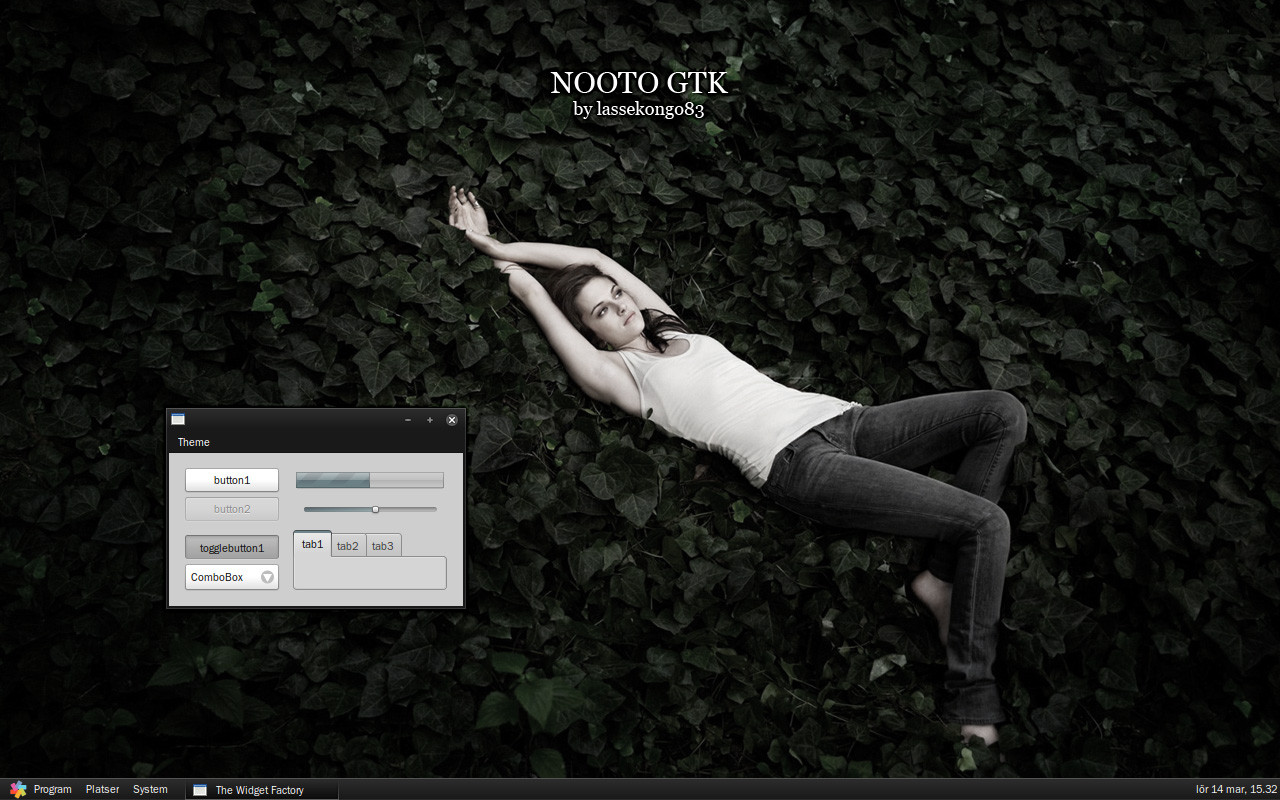Click button1
Image resolution: width=1280 pixels, height=800 pixels.
pos(232,480)
